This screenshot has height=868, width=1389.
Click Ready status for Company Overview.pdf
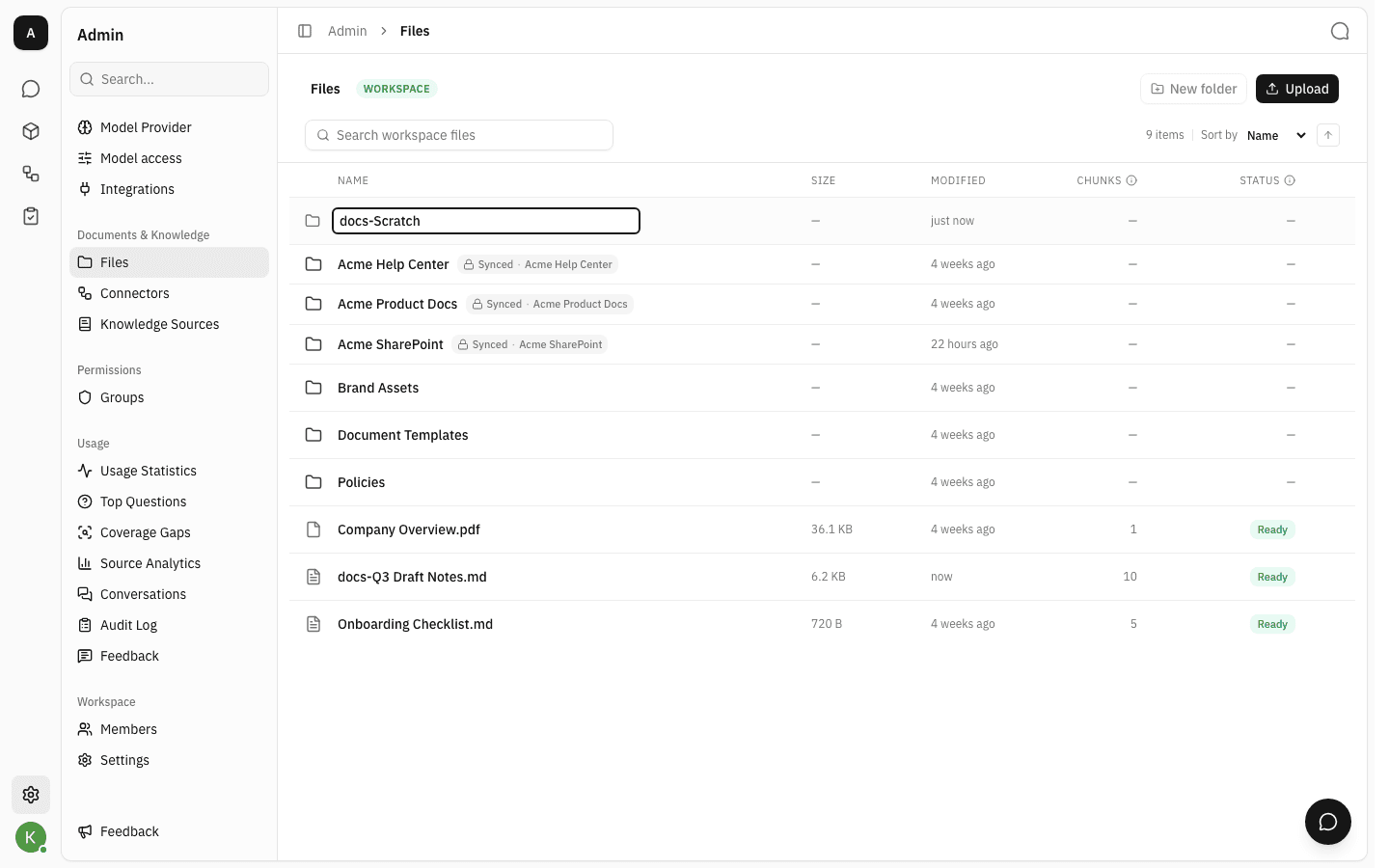click(1272, 529)
